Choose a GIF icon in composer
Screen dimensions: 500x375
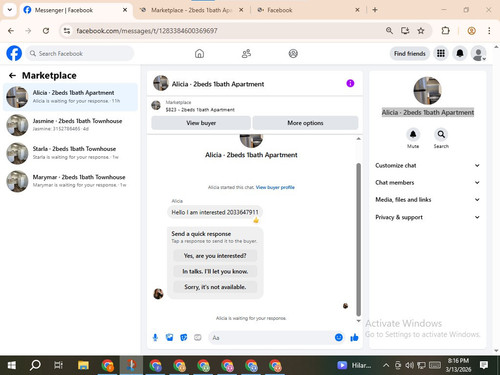198,338
